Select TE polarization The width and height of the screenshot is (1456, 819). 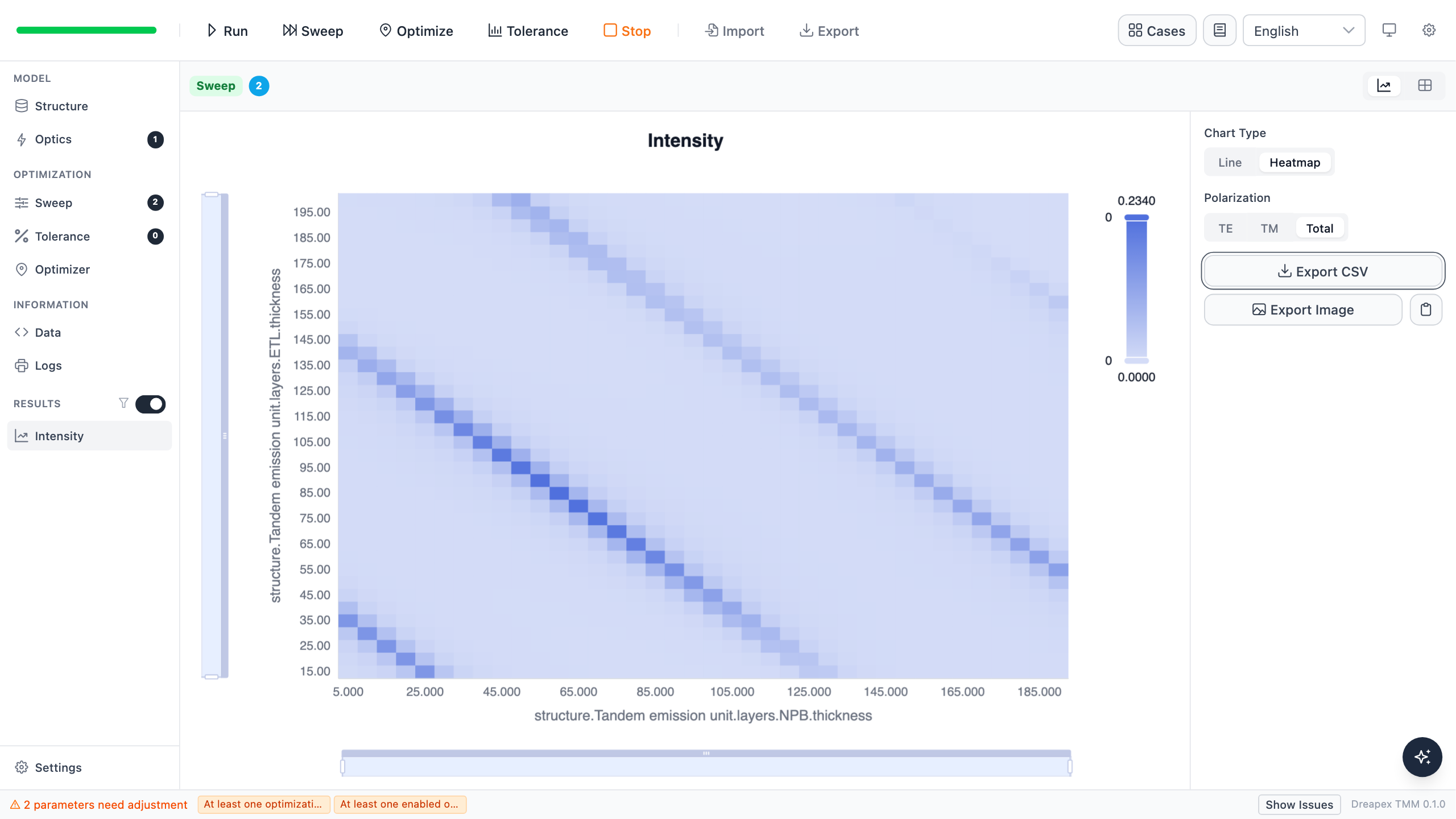pyautogui.click(x=1226, y=229)
